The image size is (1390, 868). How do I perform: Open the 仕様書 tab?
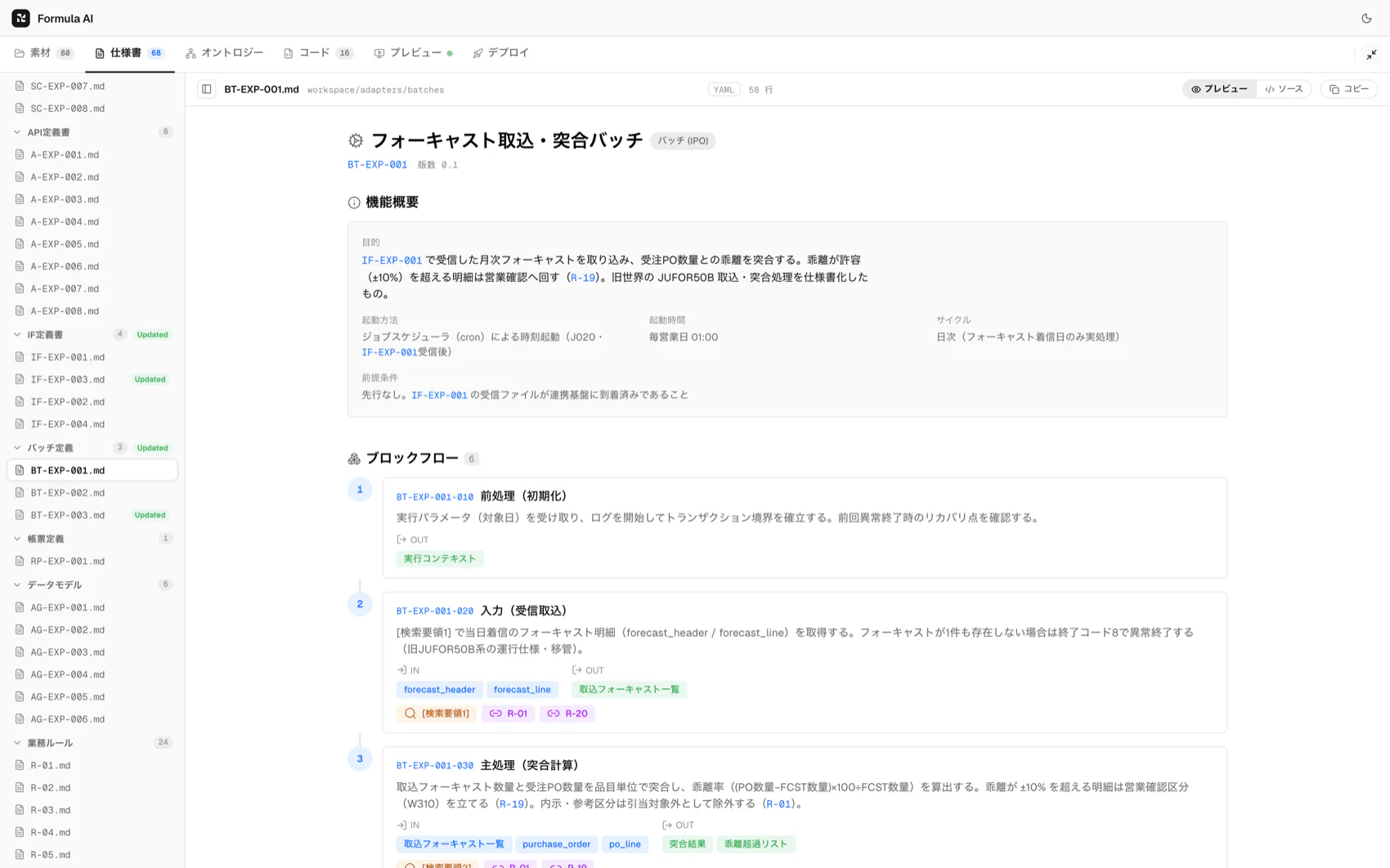coord(130,53)
